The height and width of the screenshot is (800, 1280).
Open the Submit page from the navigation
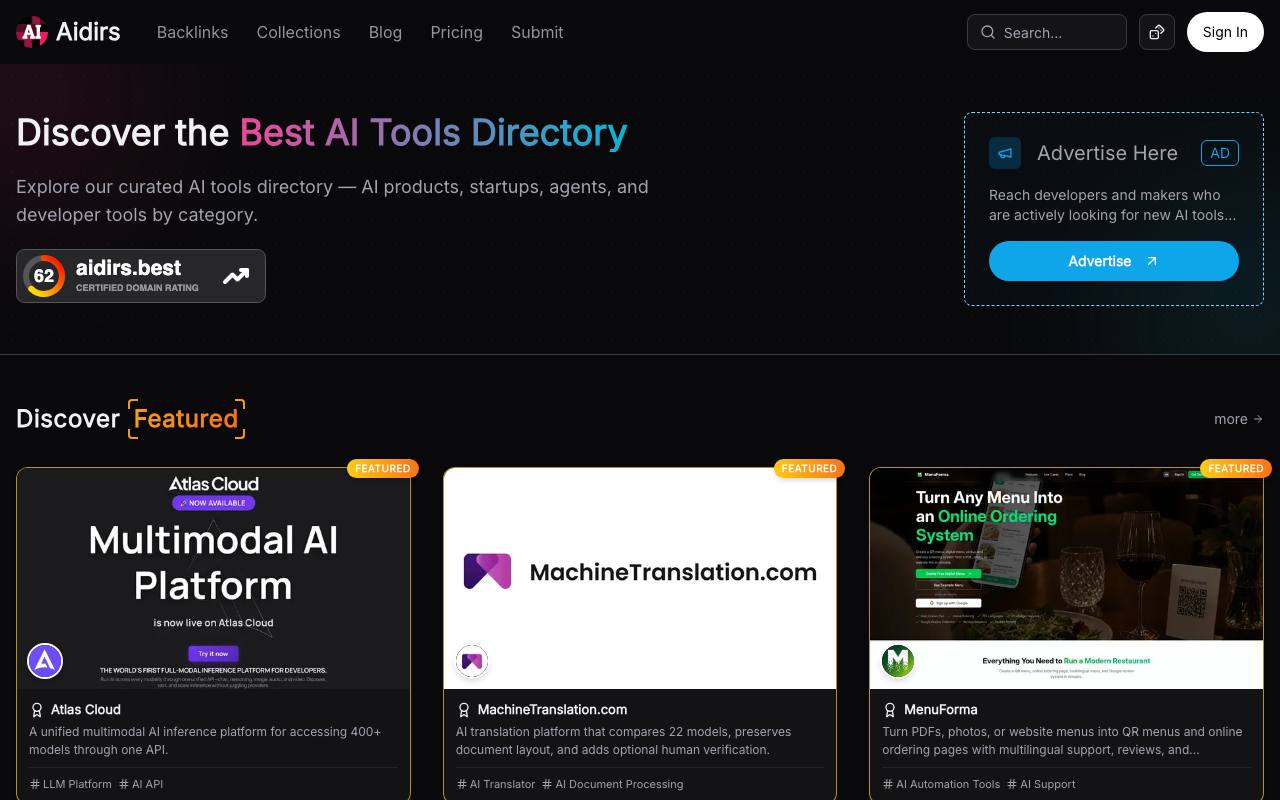point(537,32)
